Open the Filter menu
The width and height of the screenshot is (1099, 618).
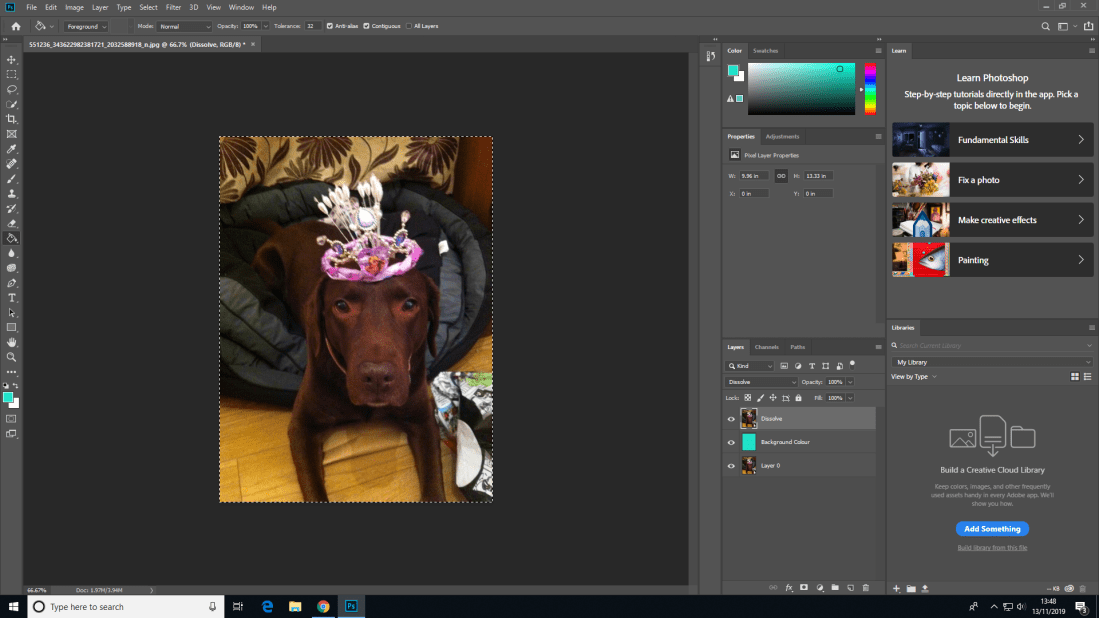(x=173, y=7)
